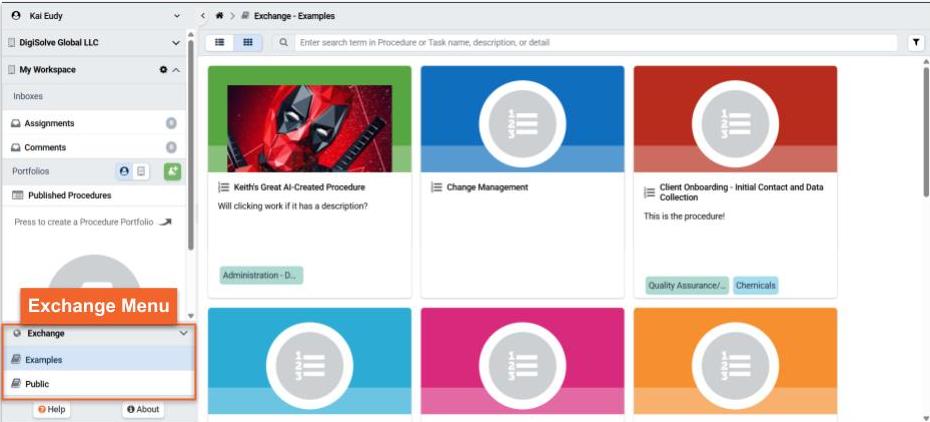Collapse the Exchange menu chevron

pyautogui.click(x=183, y=333)
